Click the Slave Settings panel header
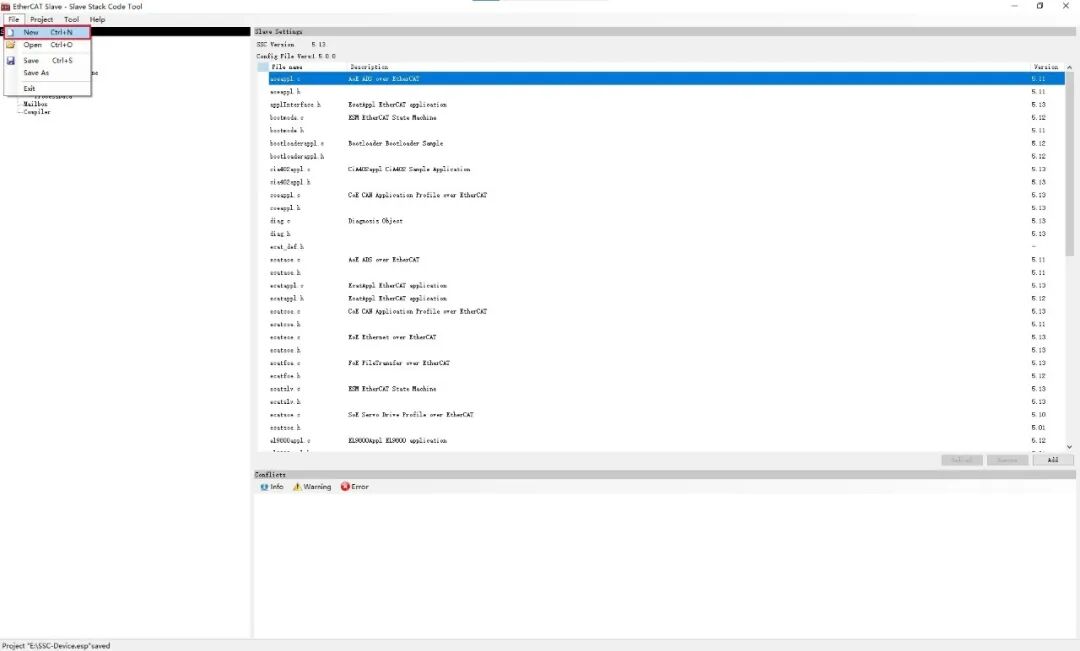 665,32
